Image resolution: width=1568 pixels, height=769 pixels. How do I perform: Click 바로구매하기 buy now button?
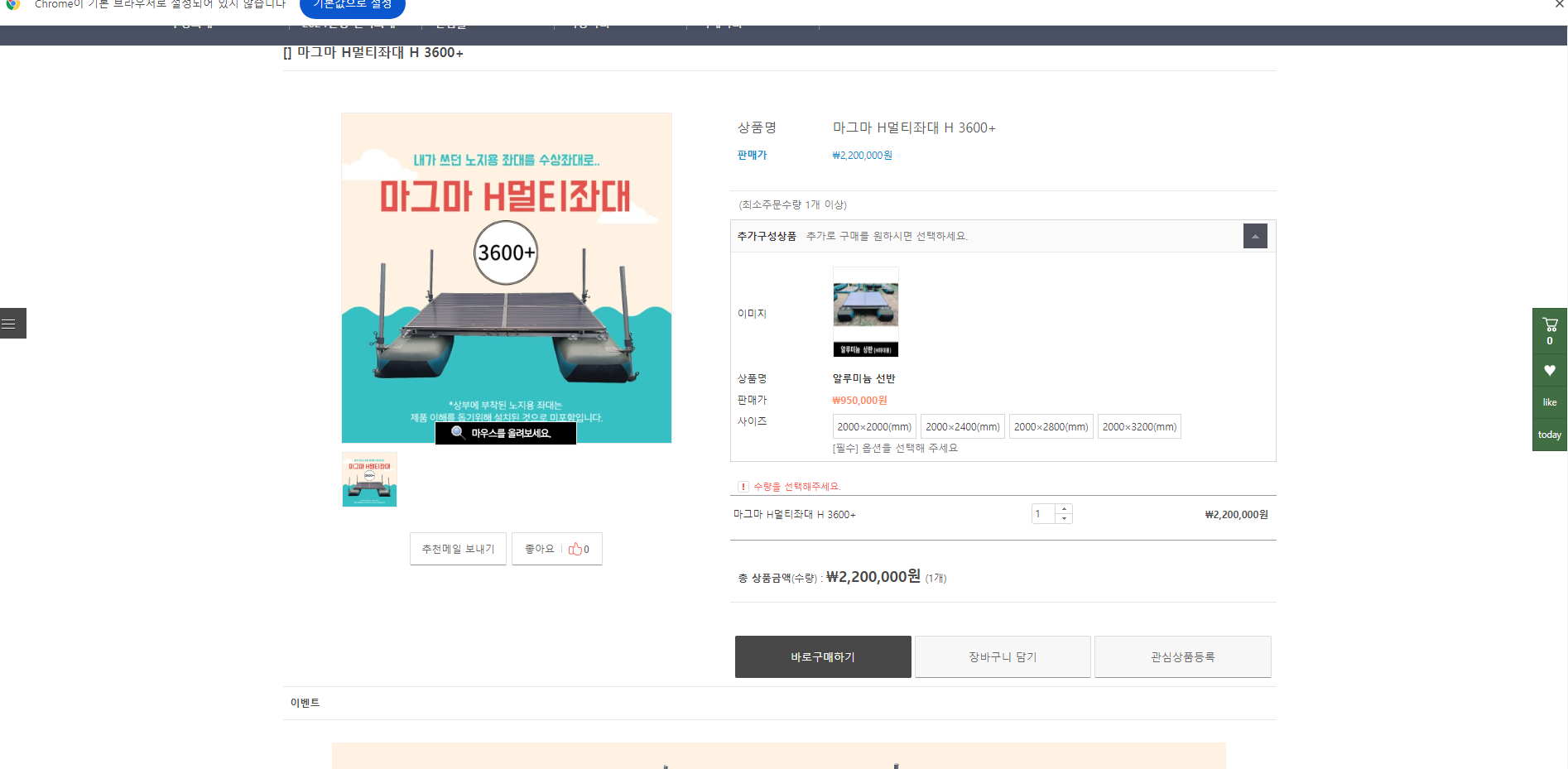823,656
